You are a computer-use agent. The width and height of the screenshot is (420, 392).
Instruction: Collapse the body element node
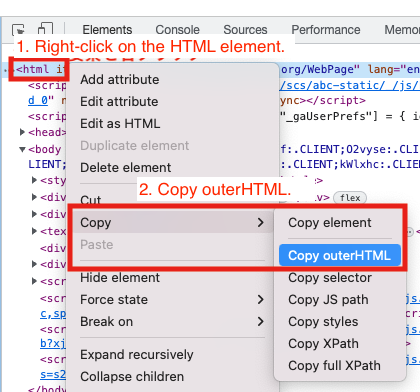click(x=22, y=149)
